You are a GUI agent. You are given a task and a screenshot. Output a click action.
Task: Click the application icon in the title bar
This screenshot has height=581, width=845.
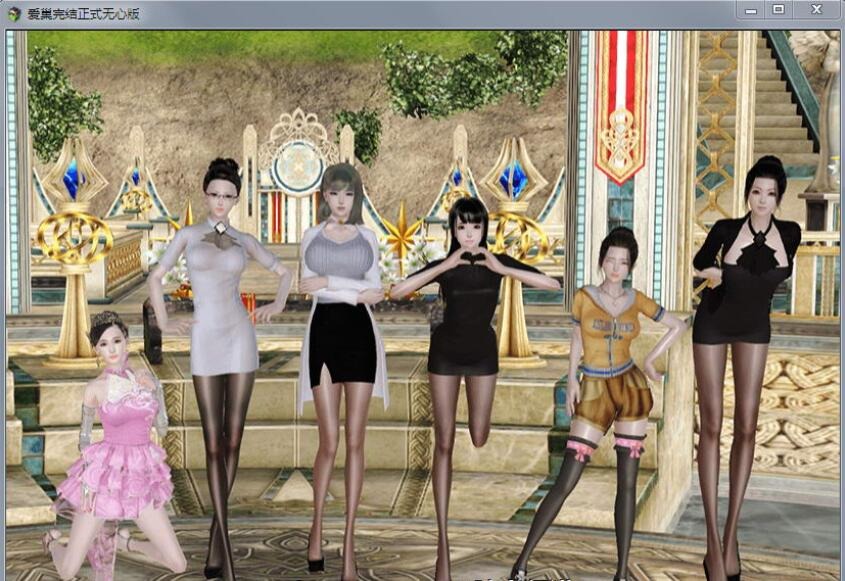(x=14, y=14)
